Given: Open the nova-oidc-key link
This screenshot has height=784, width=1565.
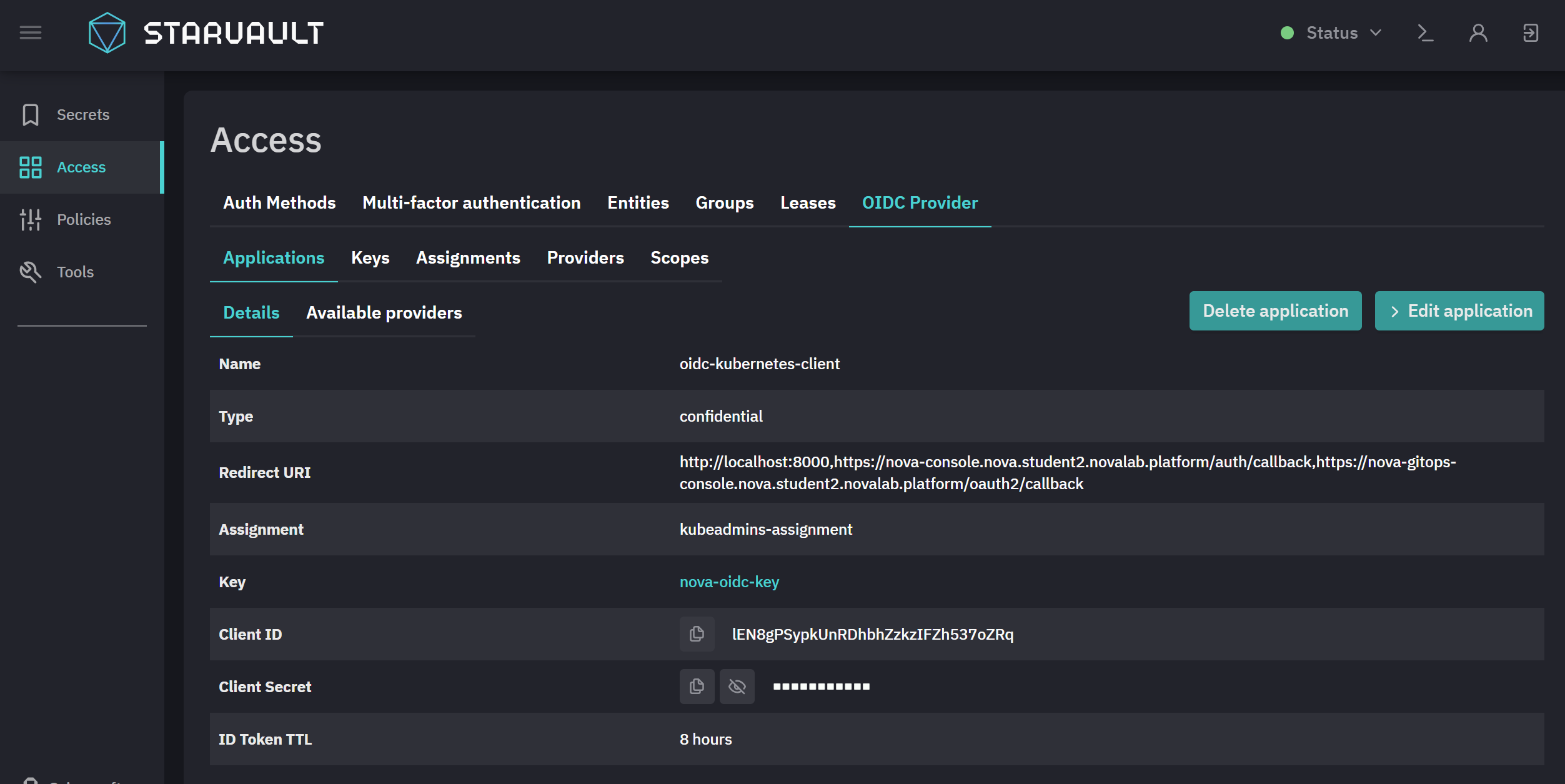Looking at the screenshot, I should (x=729, y=582).
